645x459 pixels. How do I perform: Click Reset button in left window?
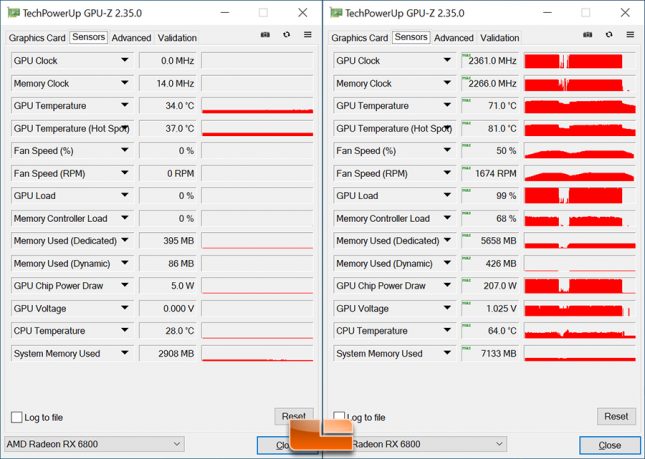pyautogui.click(x=294, y=416)
